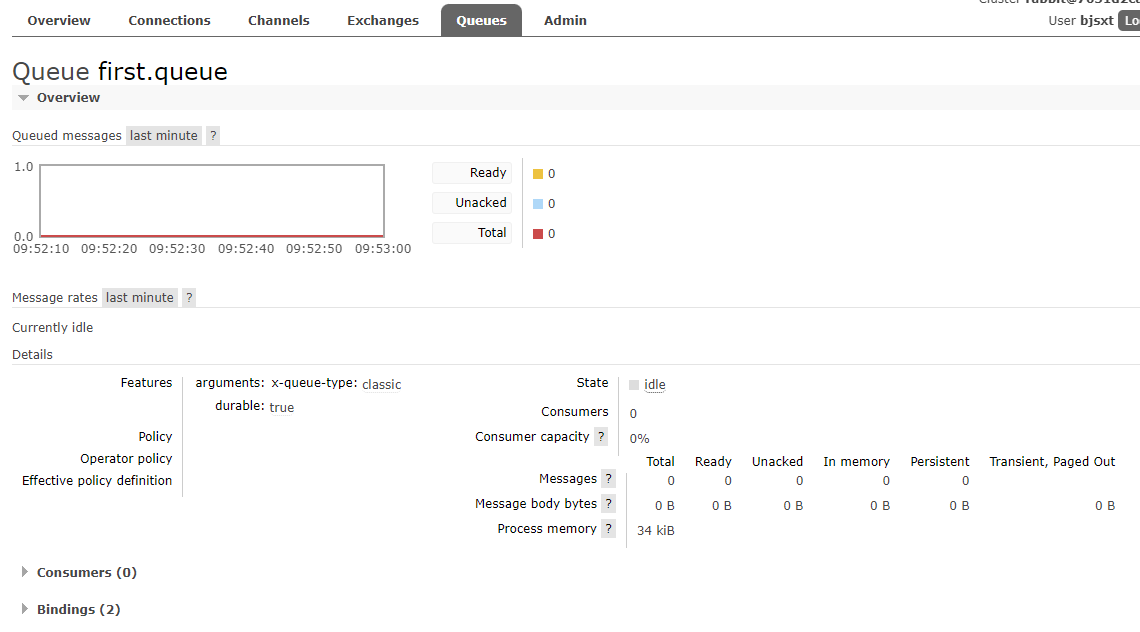Click the Ready yellow color swatch
The image size is (1140, 632).
click(x=538, y=174)
